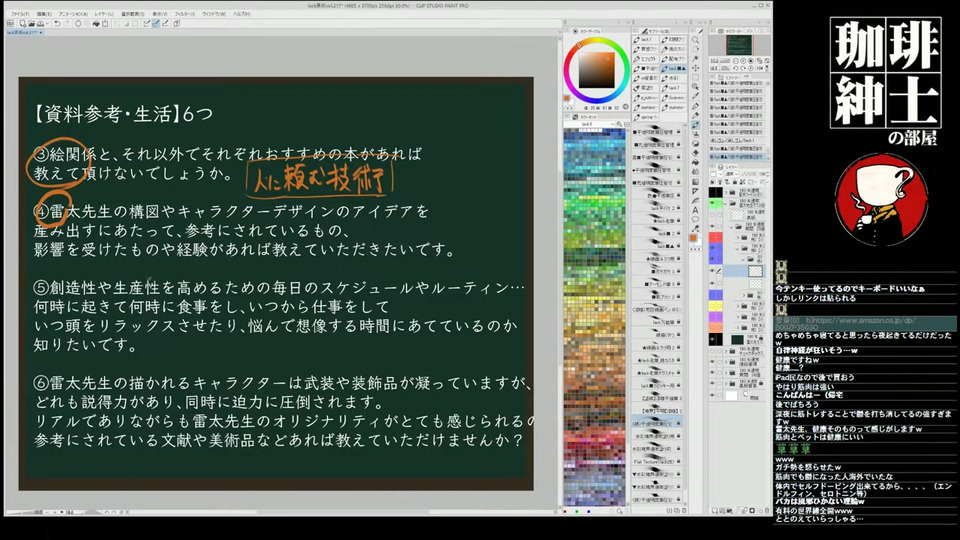This screenshot has width=960, height=540.
Task: Expand the 黒板背景 layer folder
Action: pyautogui.click(x=726, y=383)
